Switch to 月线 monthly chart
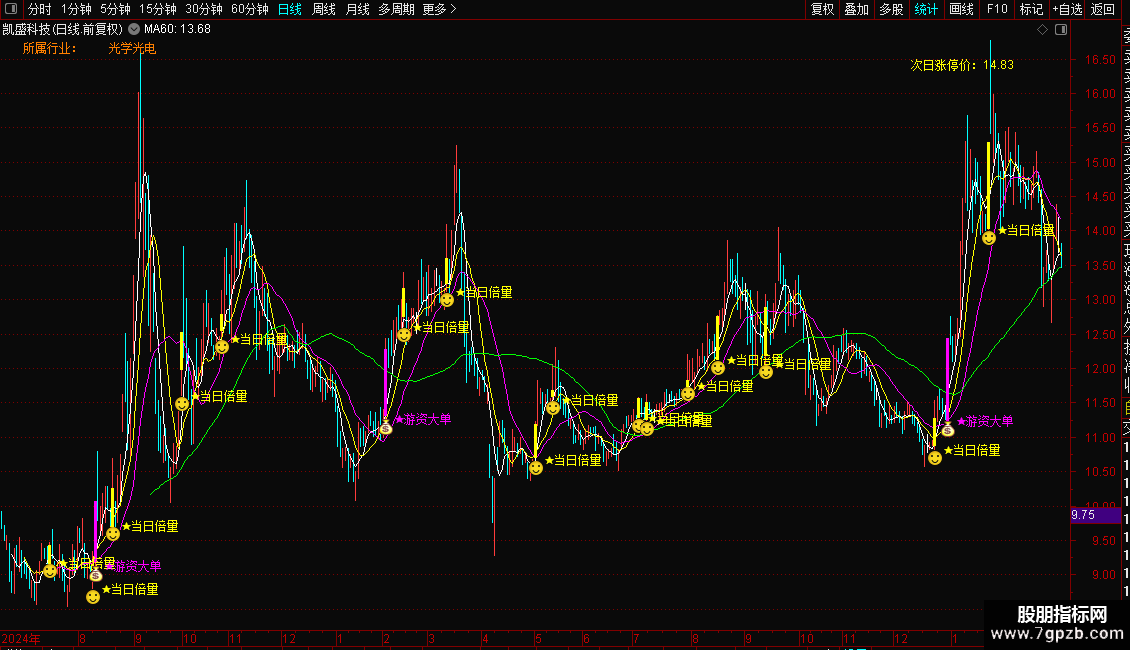This screenshot has height=650, width=1130. (357, 9)
